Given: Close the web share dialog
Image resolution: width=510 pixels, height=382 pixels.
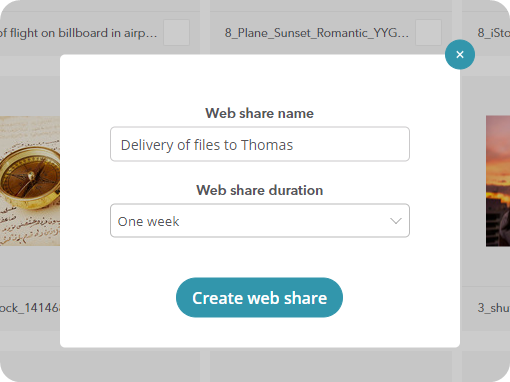Looking at the screenshot, I should [460, 54].
